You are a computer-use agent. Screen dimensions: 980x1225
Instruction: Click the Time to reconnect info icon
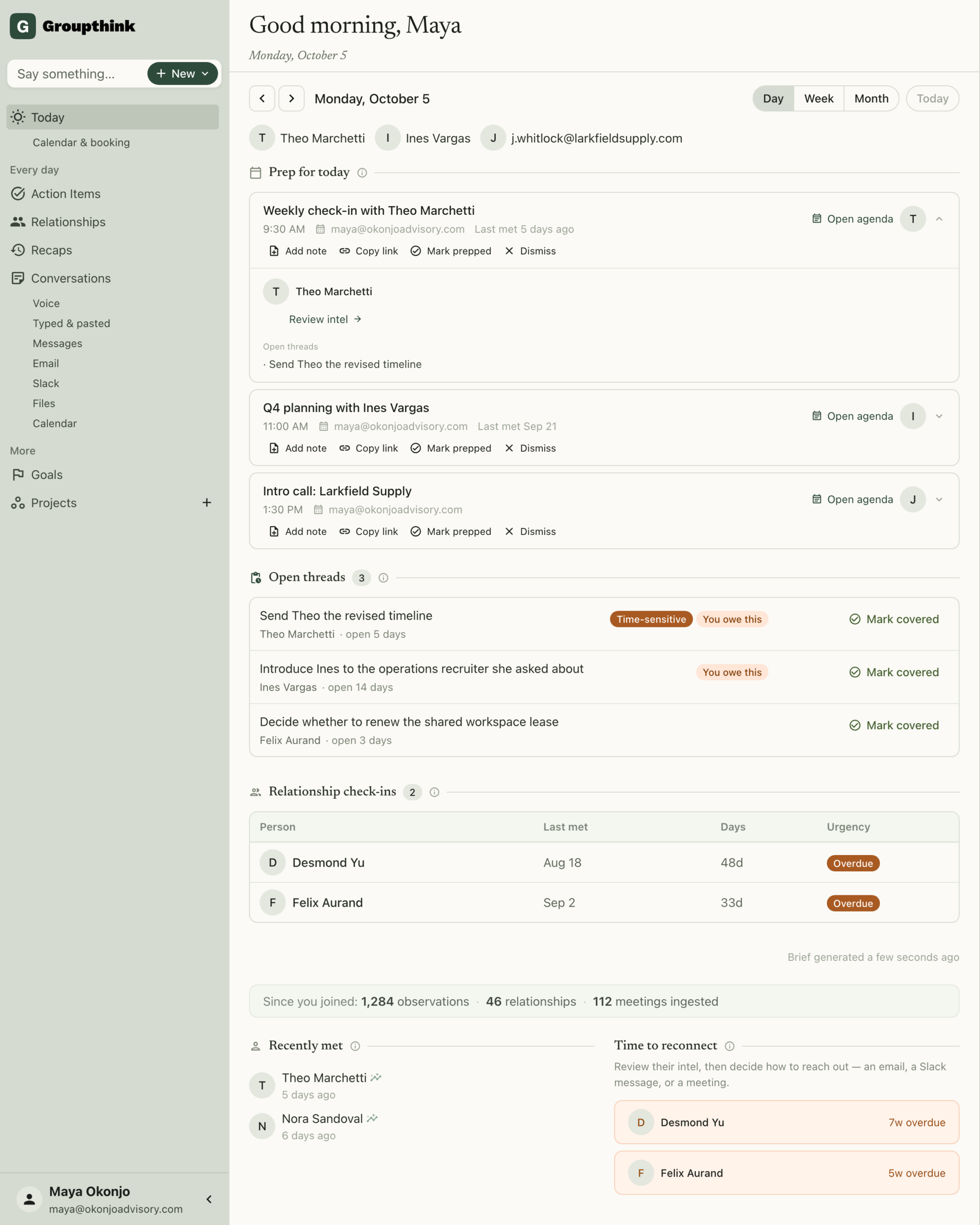730,1046
